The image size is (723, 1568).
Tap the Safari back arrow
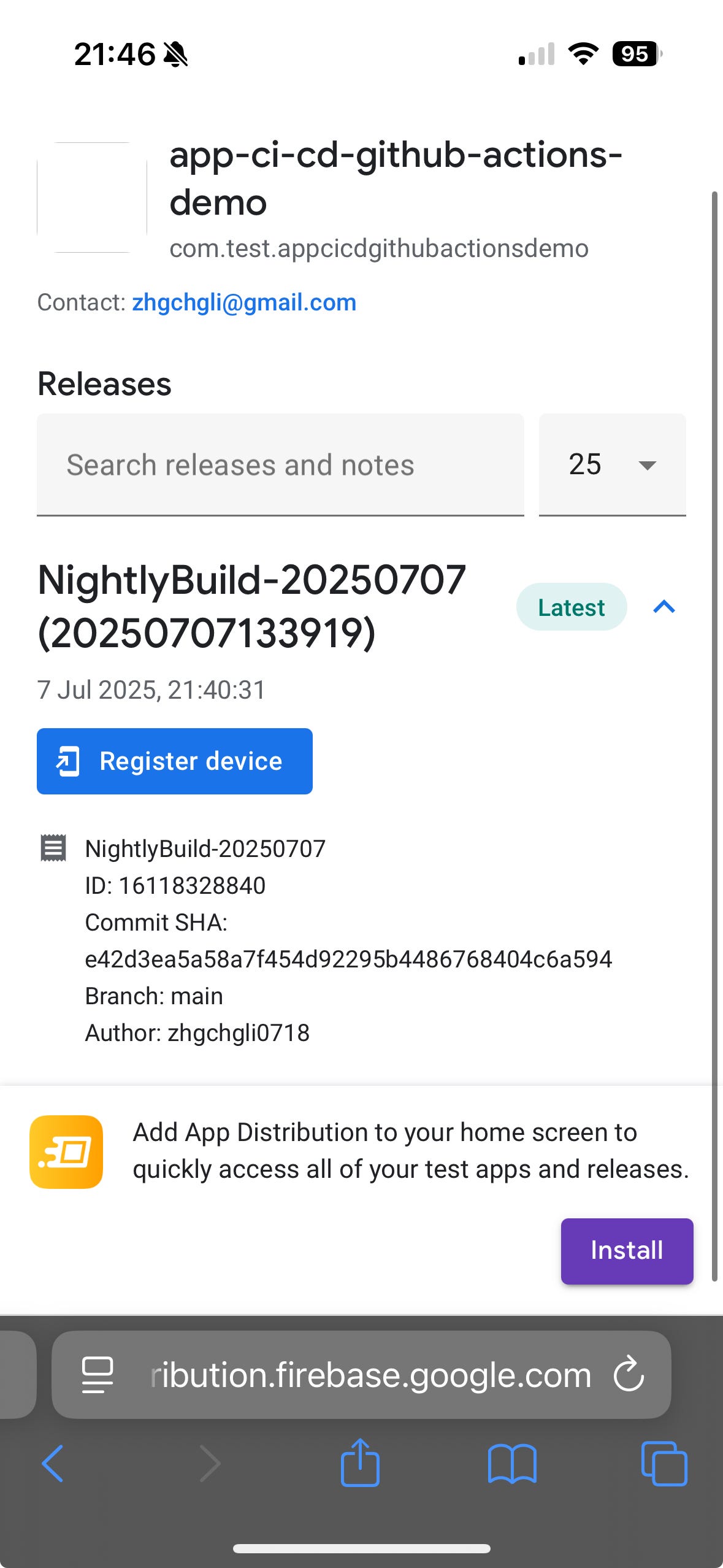[x=53, y=1463]
